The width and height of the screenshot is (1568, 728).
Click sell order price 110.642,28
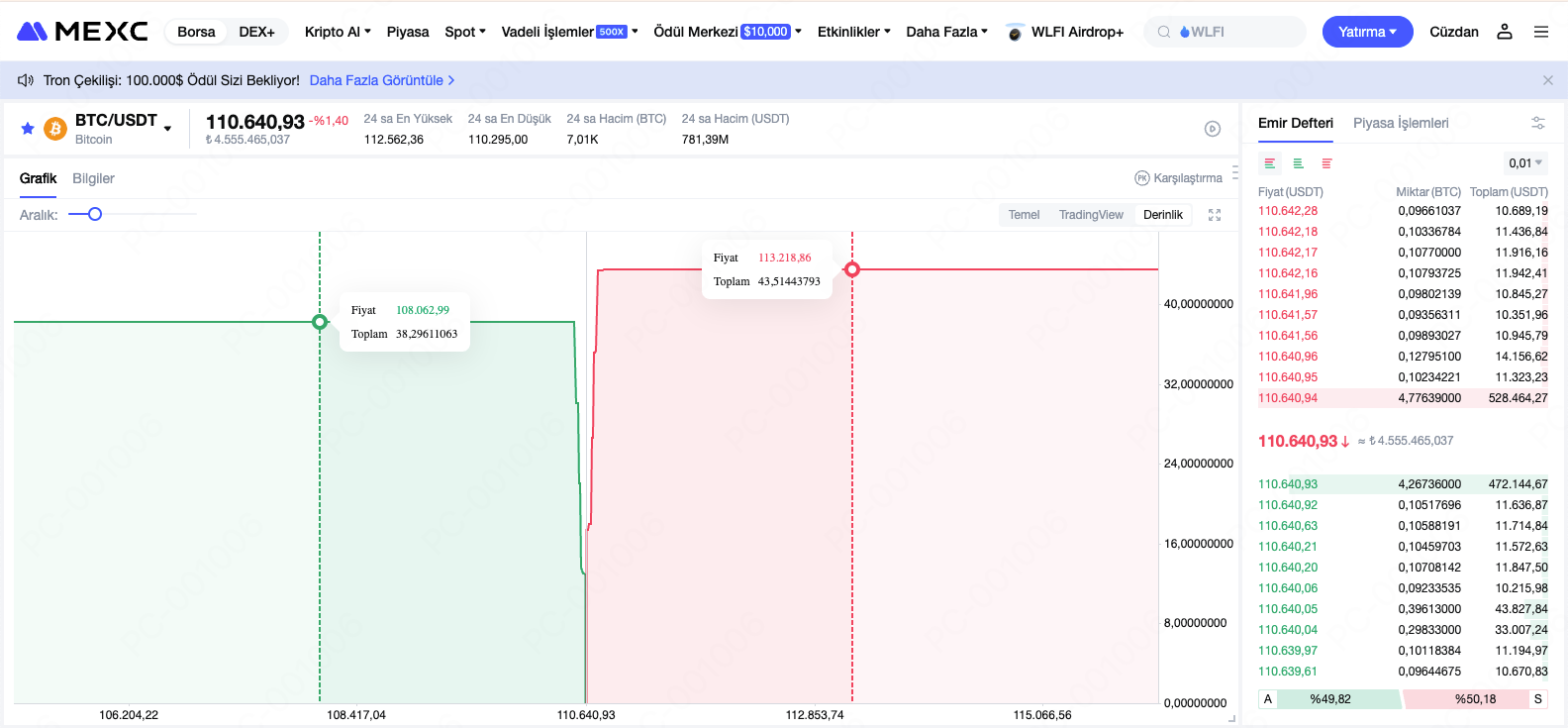point(1288,211)
